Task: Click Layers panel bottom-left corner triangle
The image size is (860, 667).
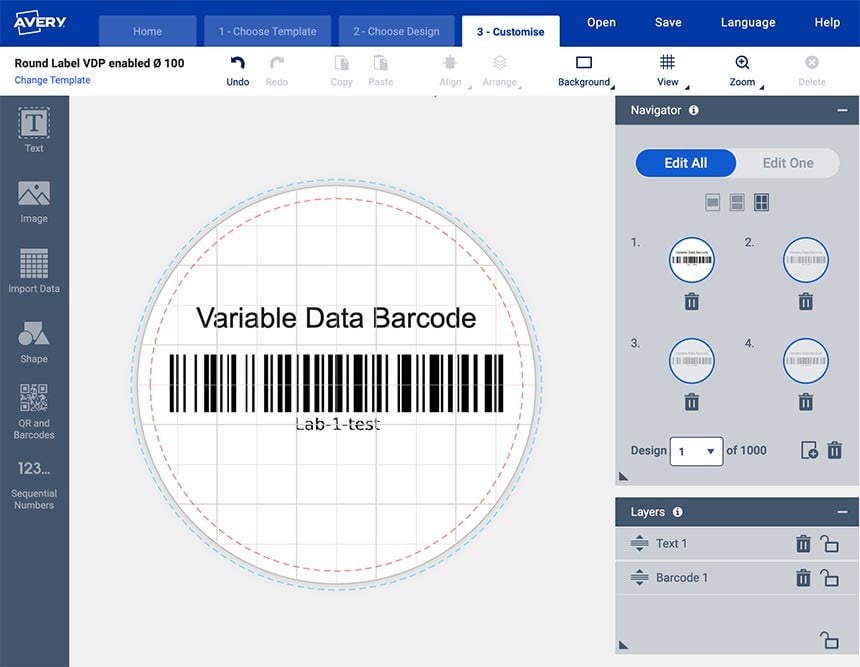Action: coord(623,645)
